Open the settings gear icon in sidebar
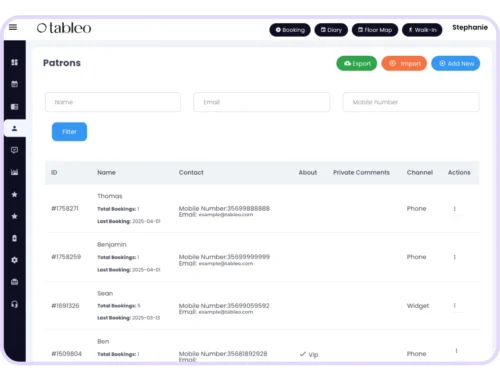500x383 pixels. coord(14,260)
